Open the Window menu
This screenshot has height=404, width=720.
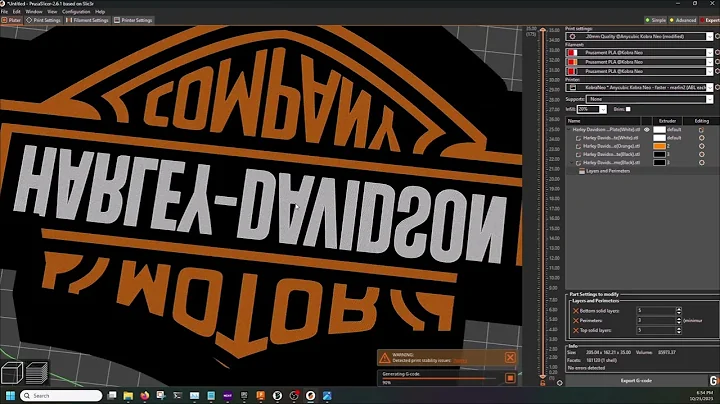pos(34,11)
